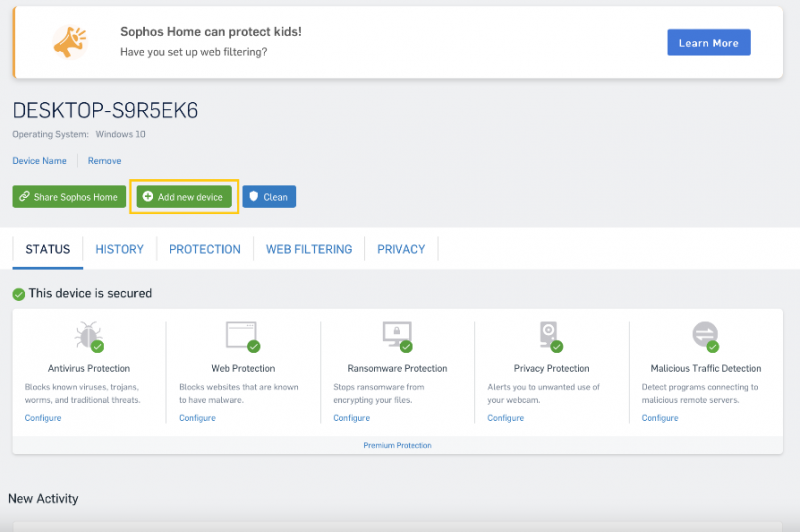800x532 pixels.
Task: Open the Device Name link
Action: (39, 161)
